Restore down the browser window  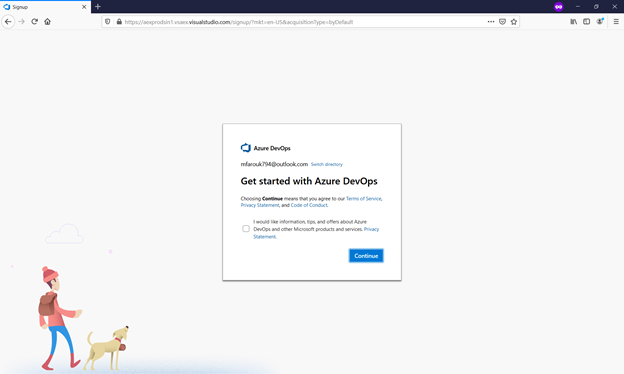click(x=596, y=6)
